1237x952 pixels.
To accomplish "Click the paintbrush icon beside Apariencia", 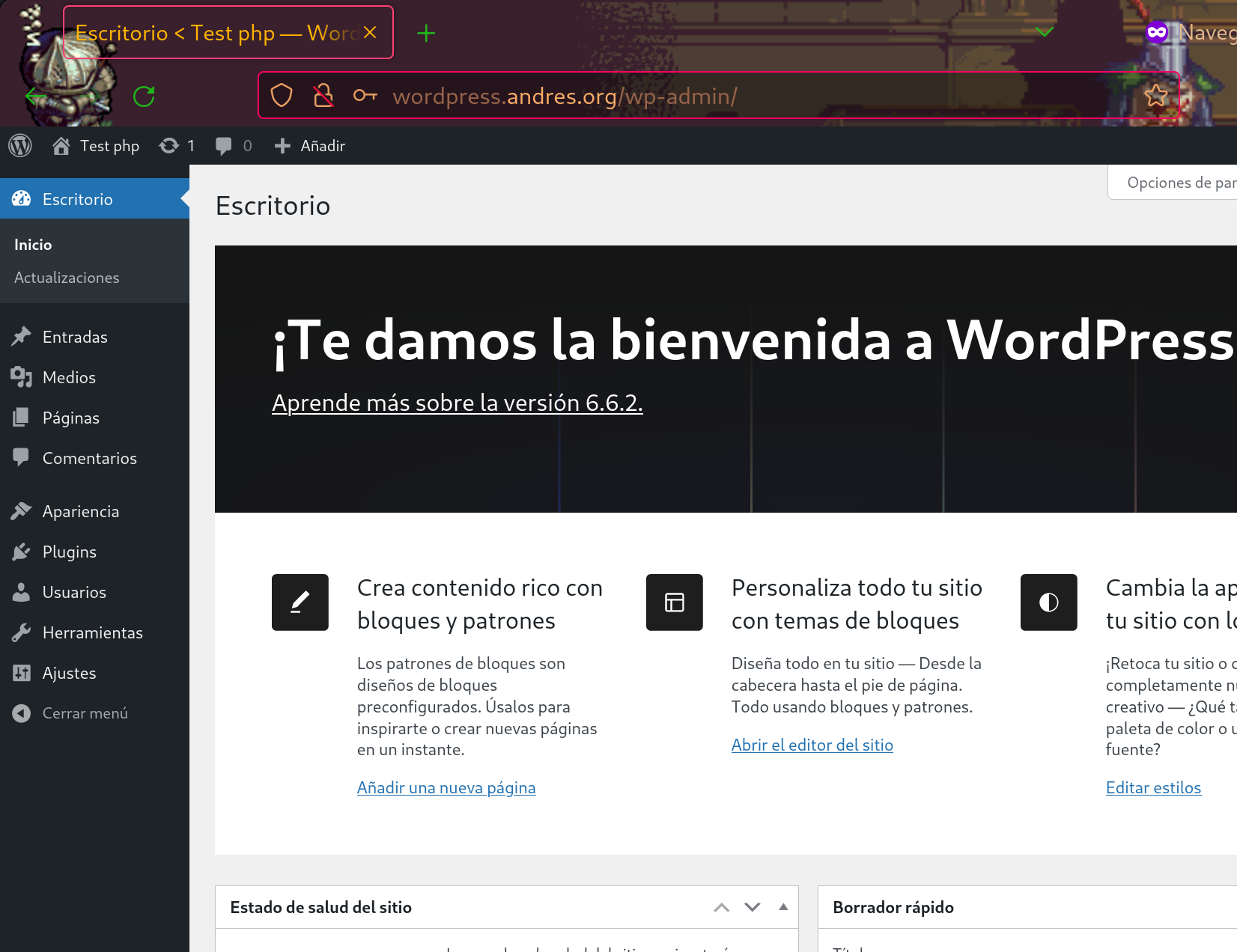I will pos(21,511).
